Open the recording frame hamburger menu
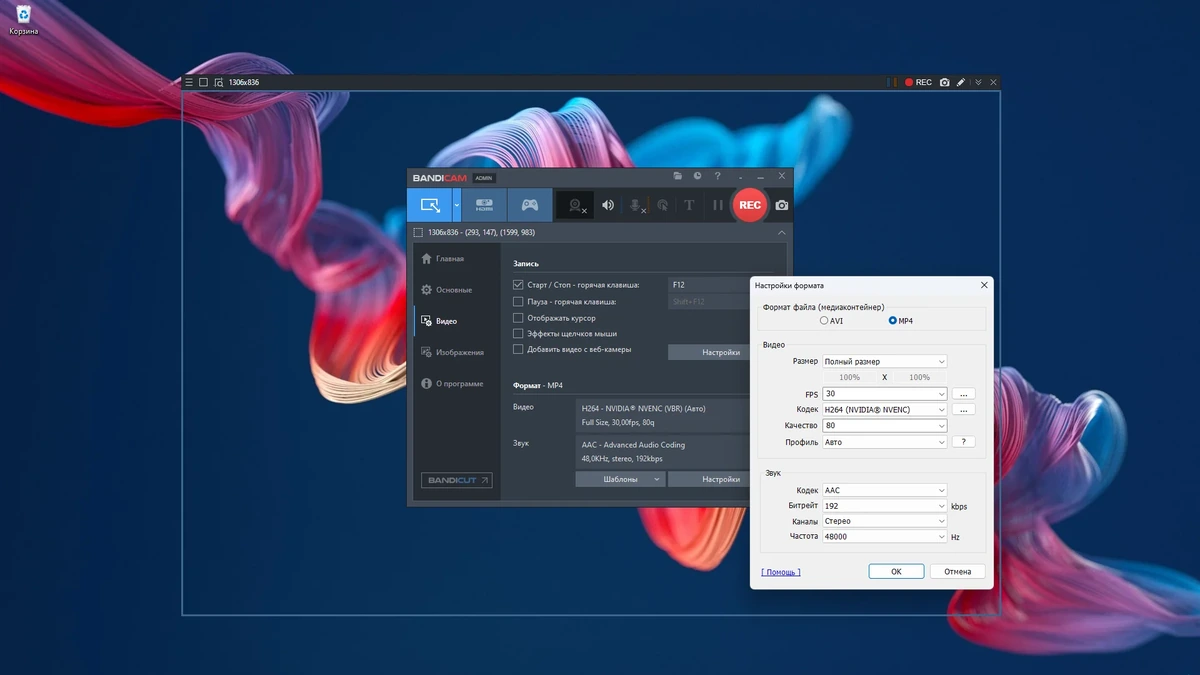 [189, 82]
